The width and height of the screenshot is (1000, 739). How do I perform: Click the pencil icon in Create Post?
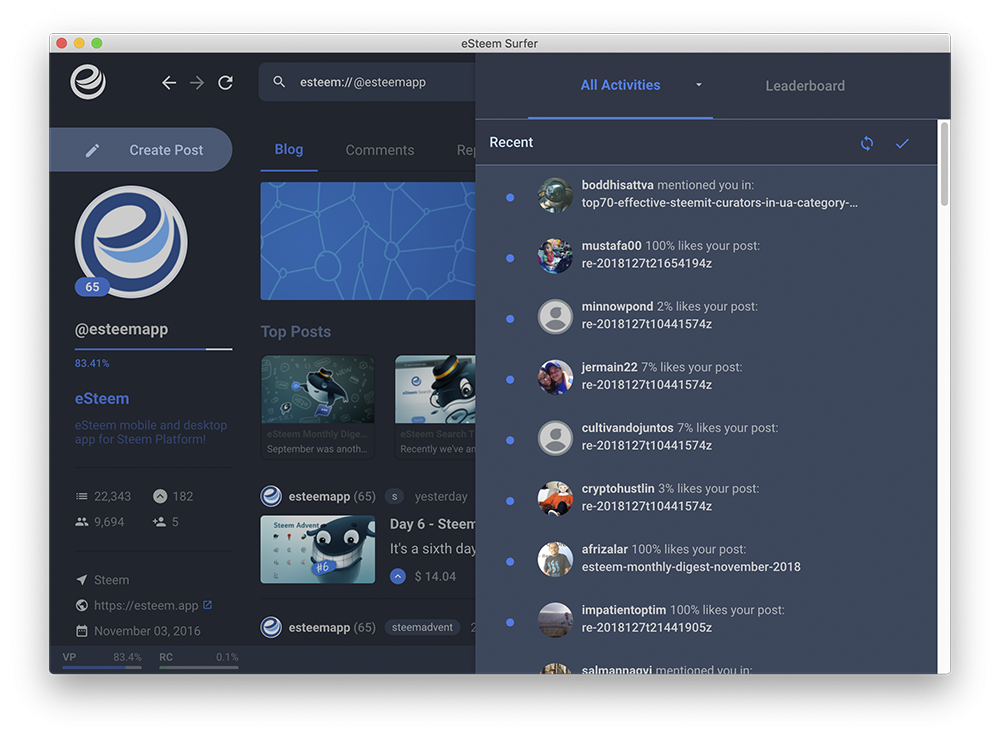[92, 150]
